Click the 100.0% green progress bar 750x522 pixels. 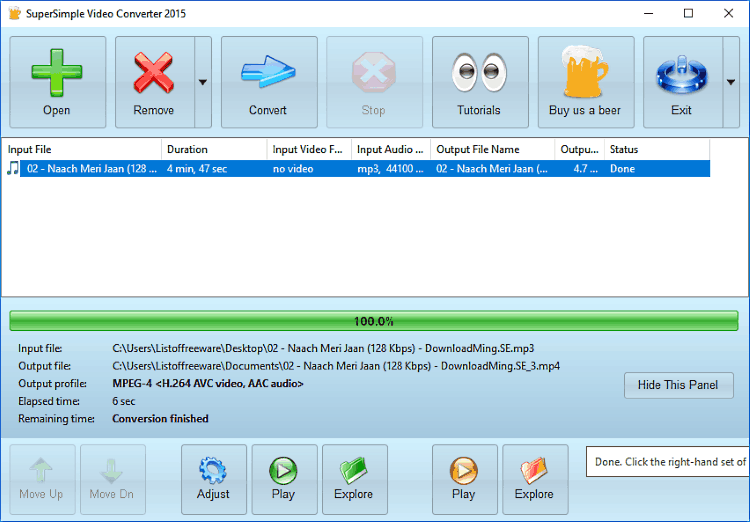[374, 321]
